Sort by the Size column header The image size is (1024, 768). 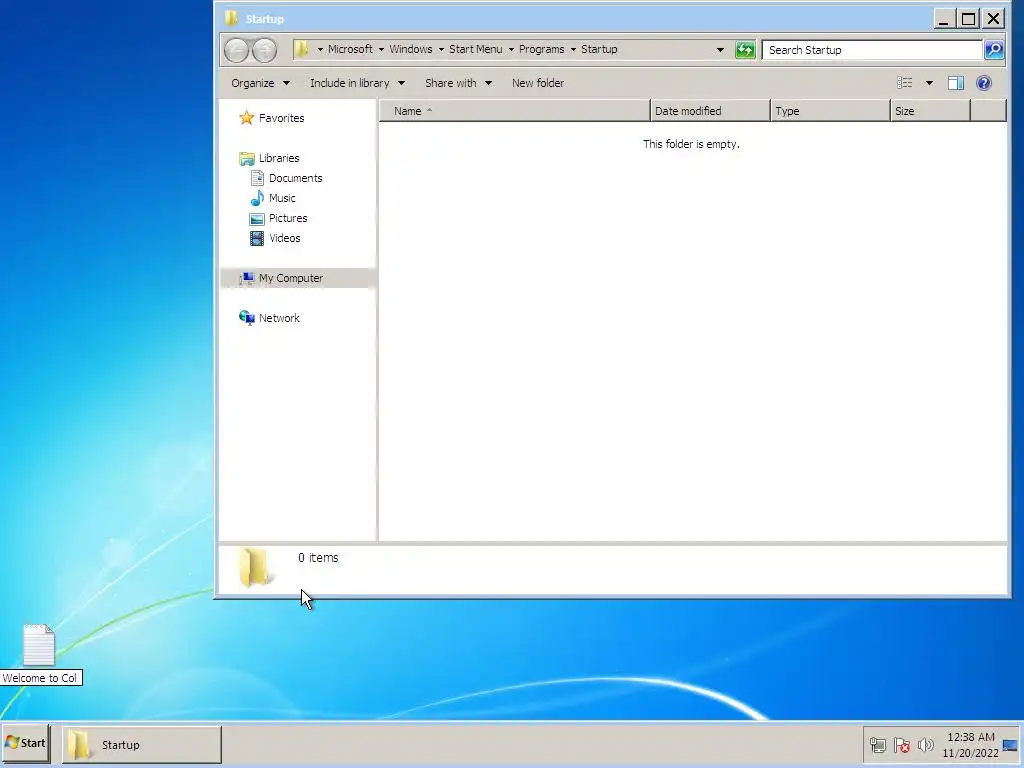(x=931, y=111)
